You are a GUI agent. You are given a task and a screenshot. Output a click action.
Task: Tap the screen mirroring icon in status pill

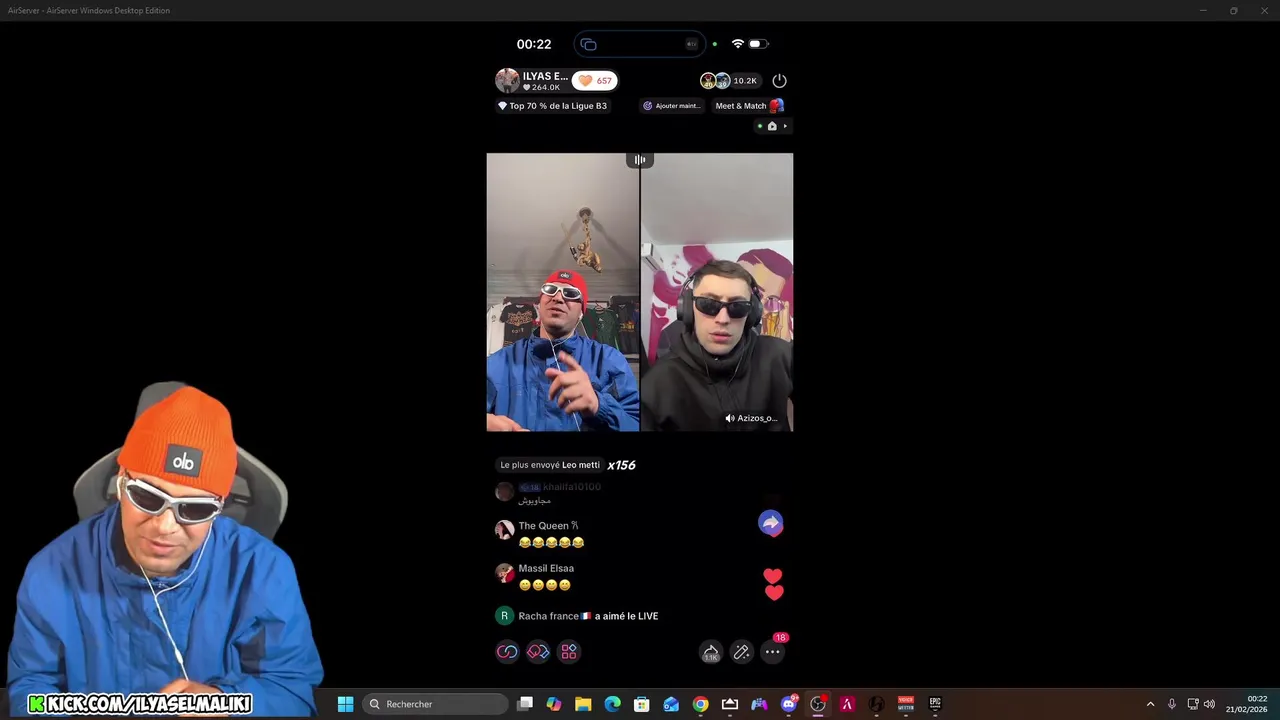coord(588,44)
